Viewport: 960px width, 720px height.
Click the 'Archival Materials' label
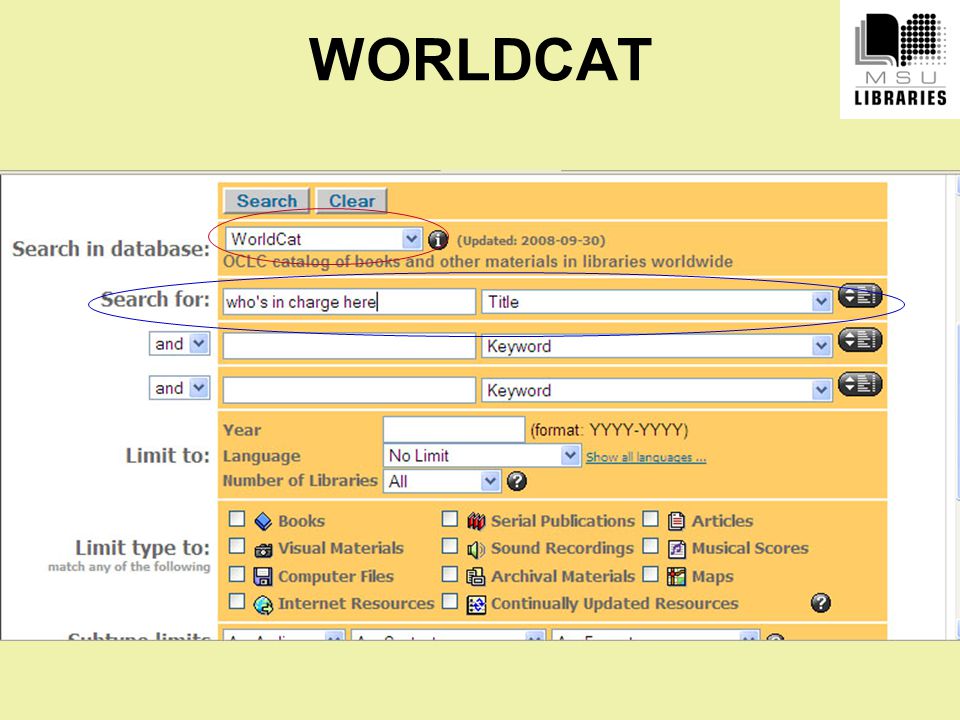click(563, 576)
